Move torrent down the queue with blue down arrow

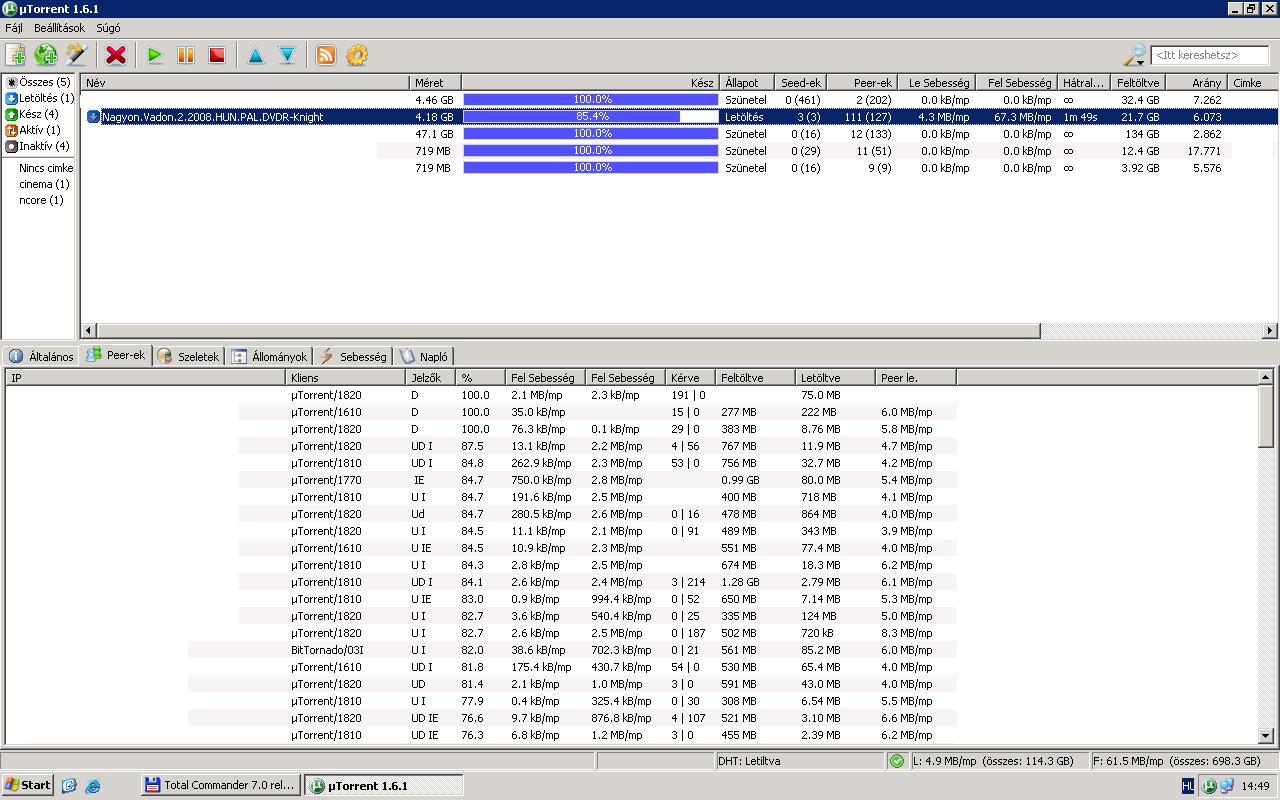click(287, 55)
